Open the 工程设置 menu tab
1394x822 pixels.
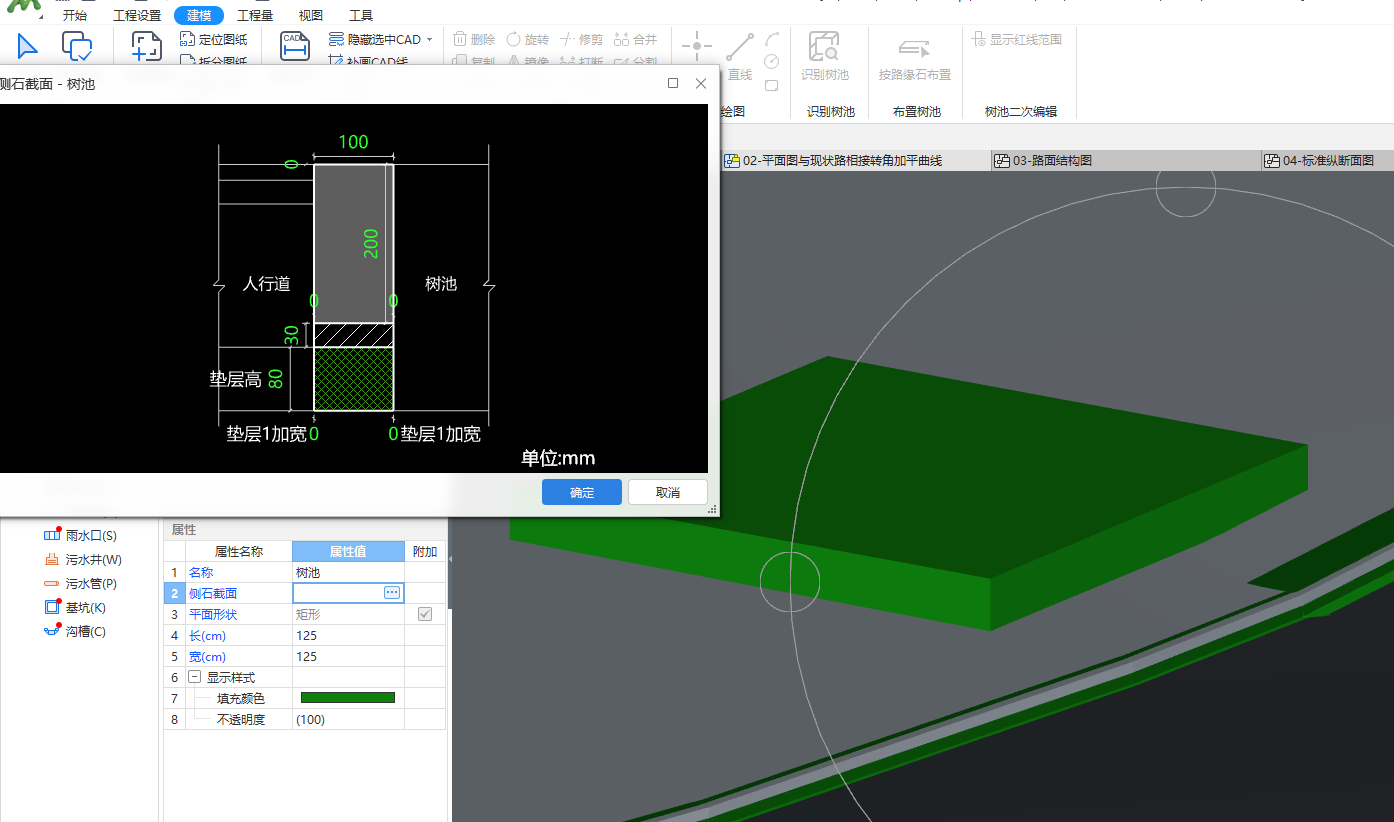point(137,15)
